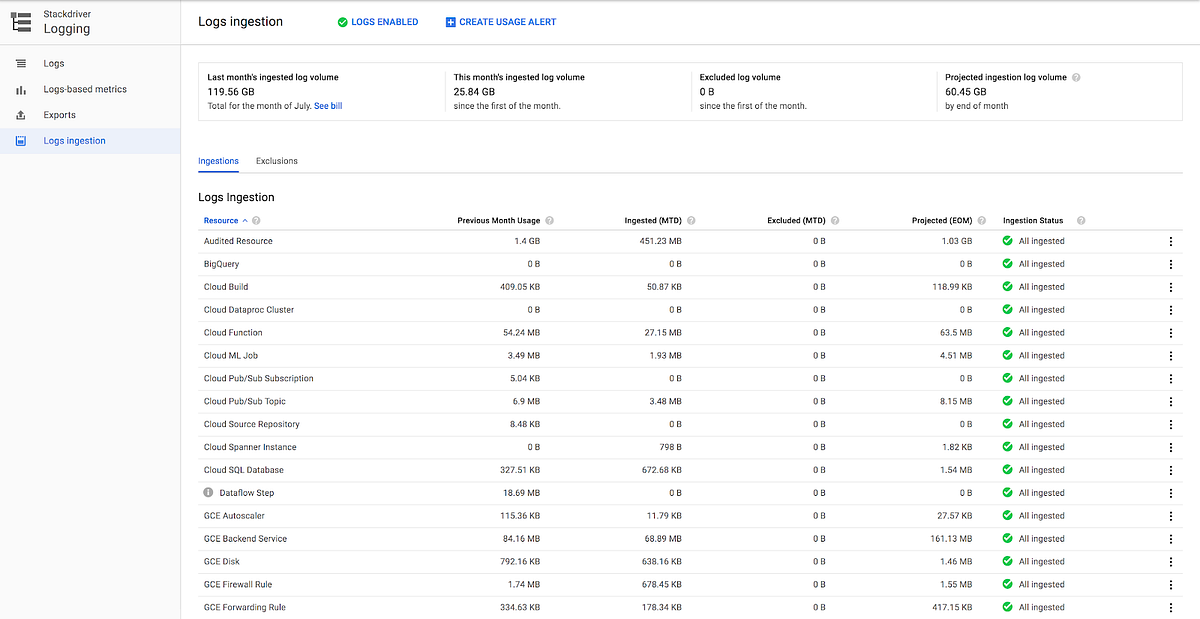Click help icon next to Excluded (MTD) header
This screenshot has width=1200, height=619.
point(834,220)
